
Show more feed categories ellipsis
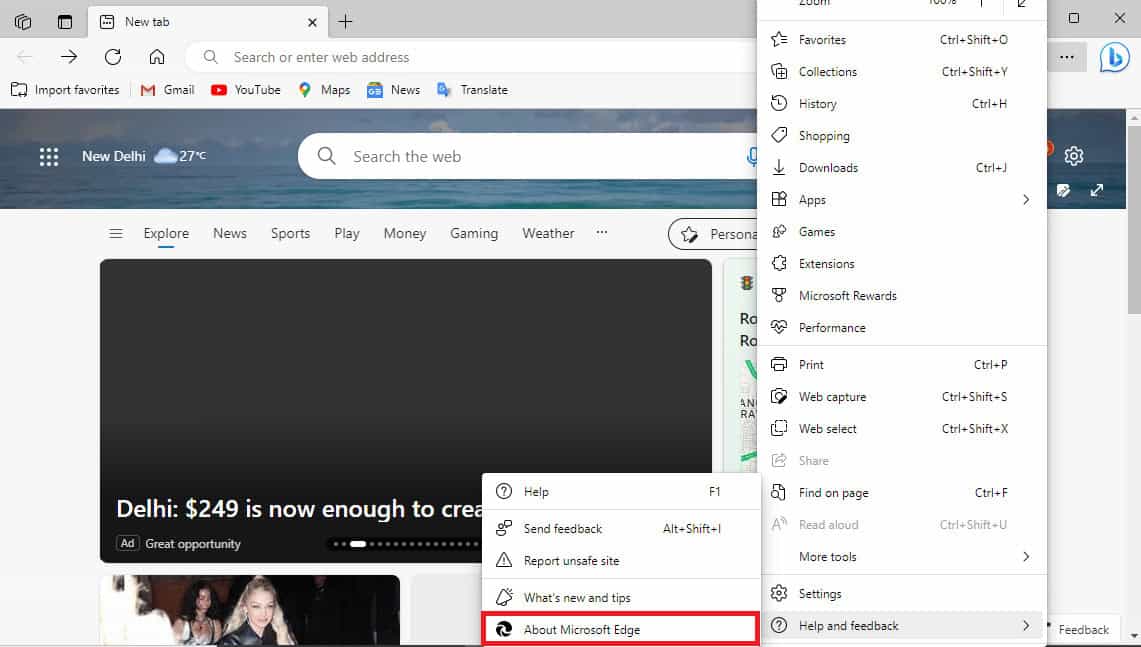click(602, 233)
